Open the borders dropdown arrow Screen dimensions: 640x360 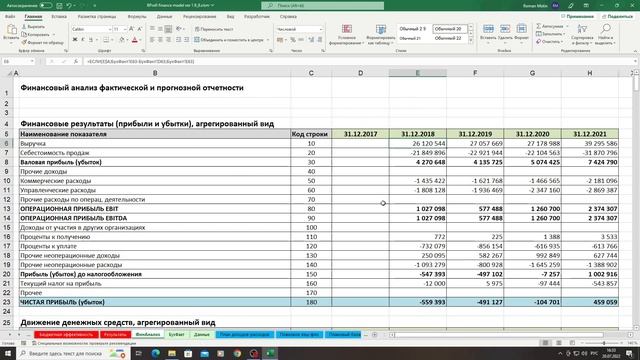112,40
